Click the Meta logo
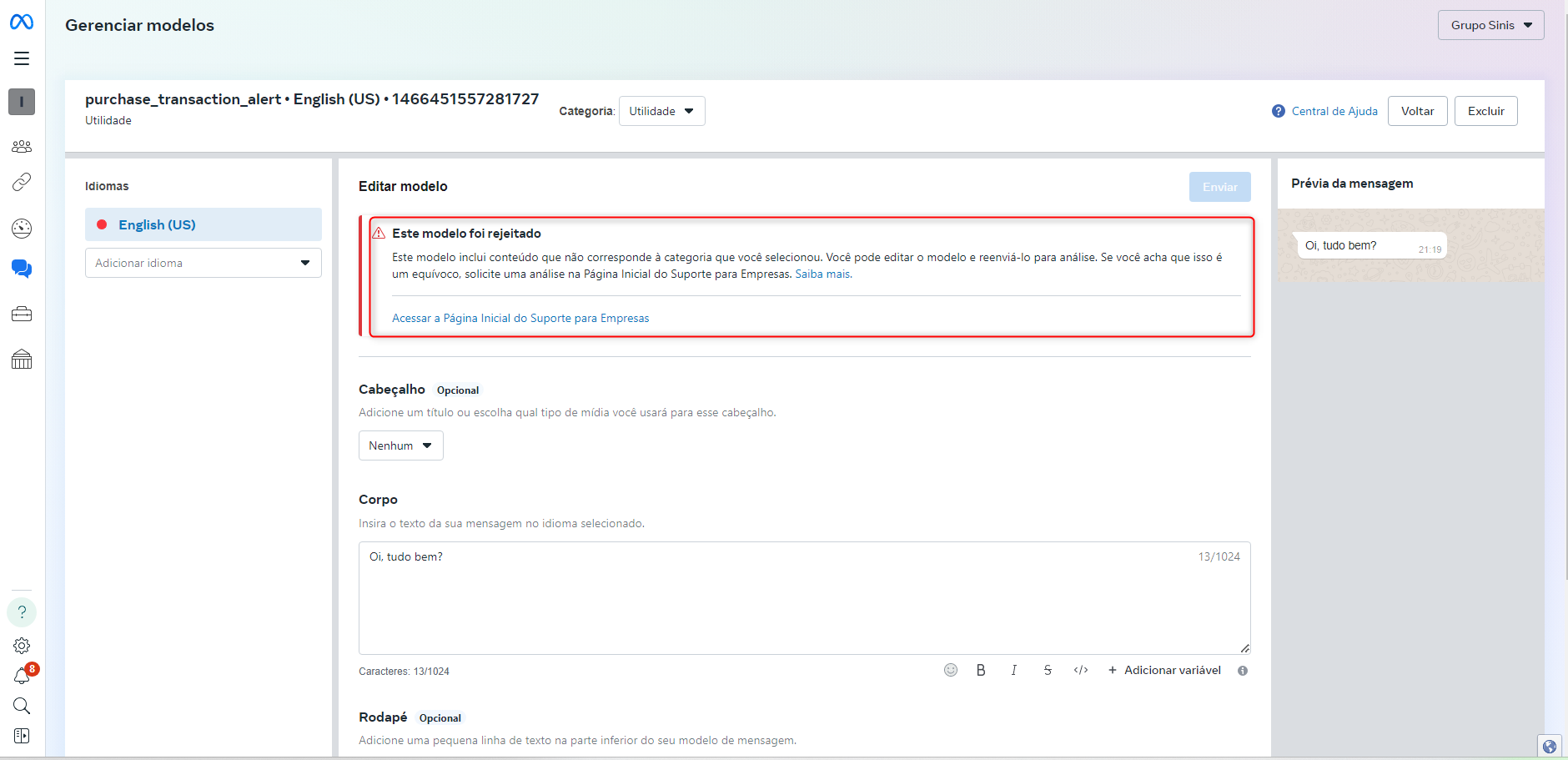Screen dimensions: 1568x760 22,22
